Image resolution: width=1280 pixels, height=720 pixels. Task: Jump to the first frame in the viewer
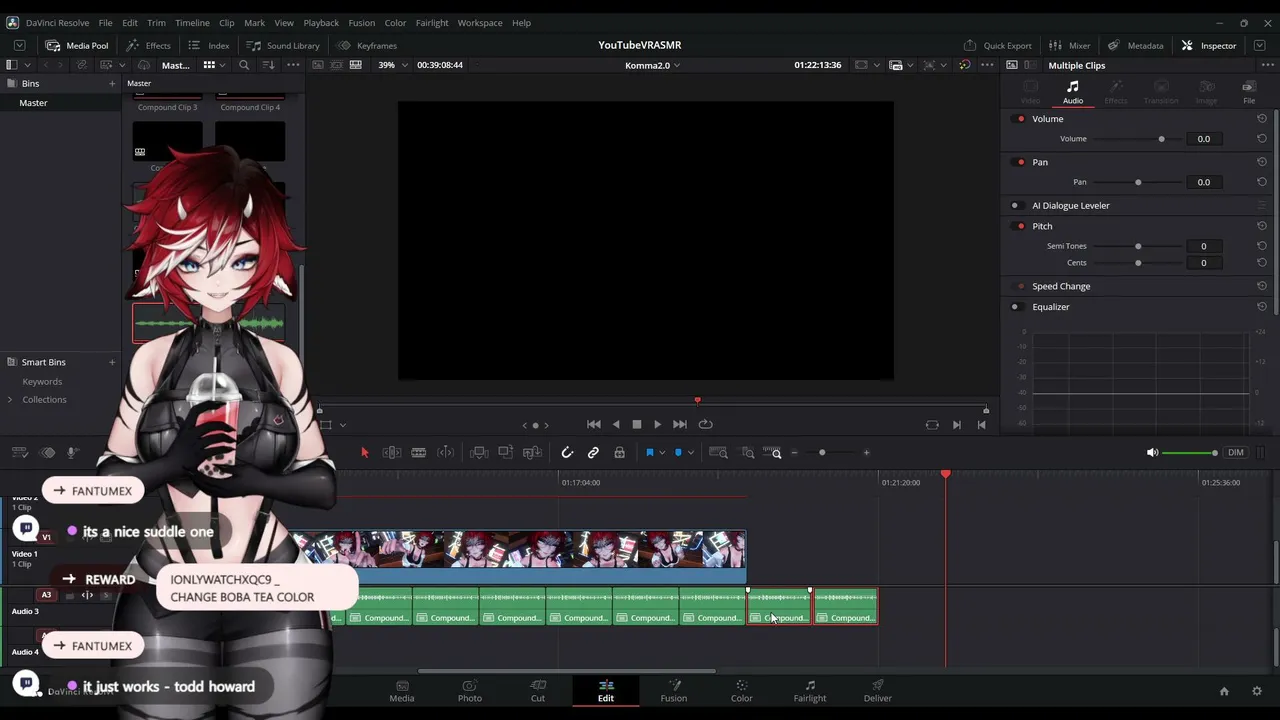[x=594, y=425]
